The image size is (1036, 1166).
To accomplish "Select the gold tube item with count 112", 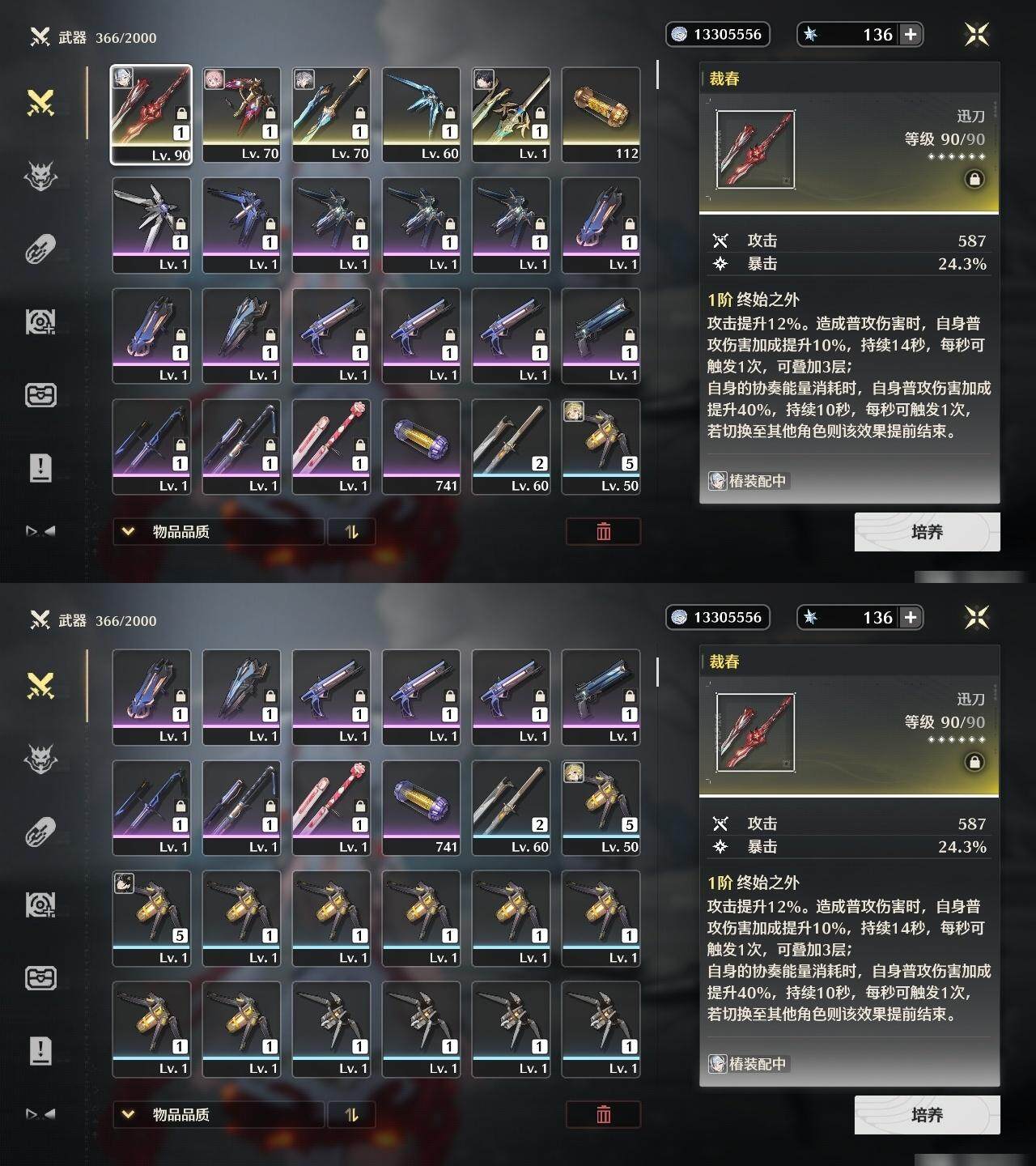I will click(x=601, y=115).
